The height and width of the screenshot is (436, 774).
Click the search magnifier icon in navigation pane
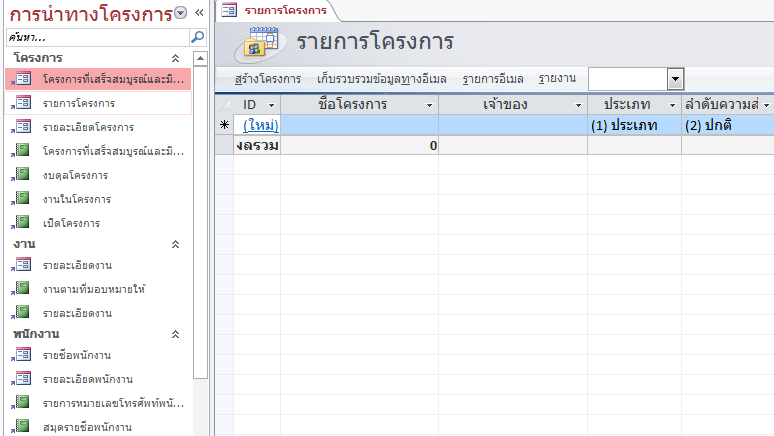[197, 37]
